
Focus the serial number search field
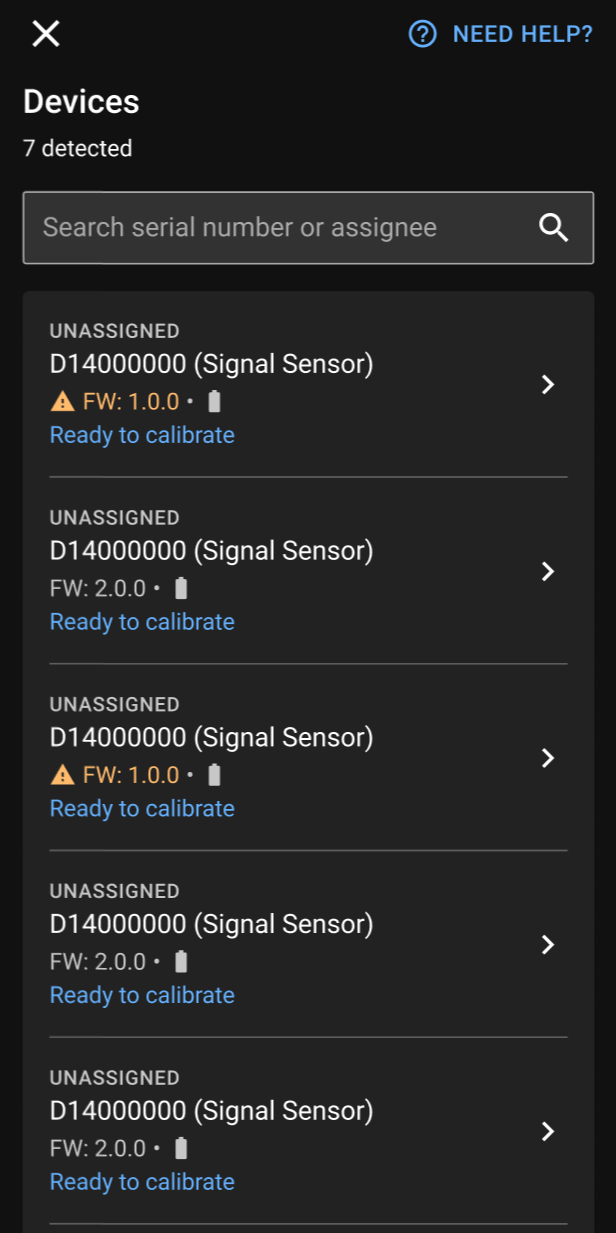coord(280,228)
